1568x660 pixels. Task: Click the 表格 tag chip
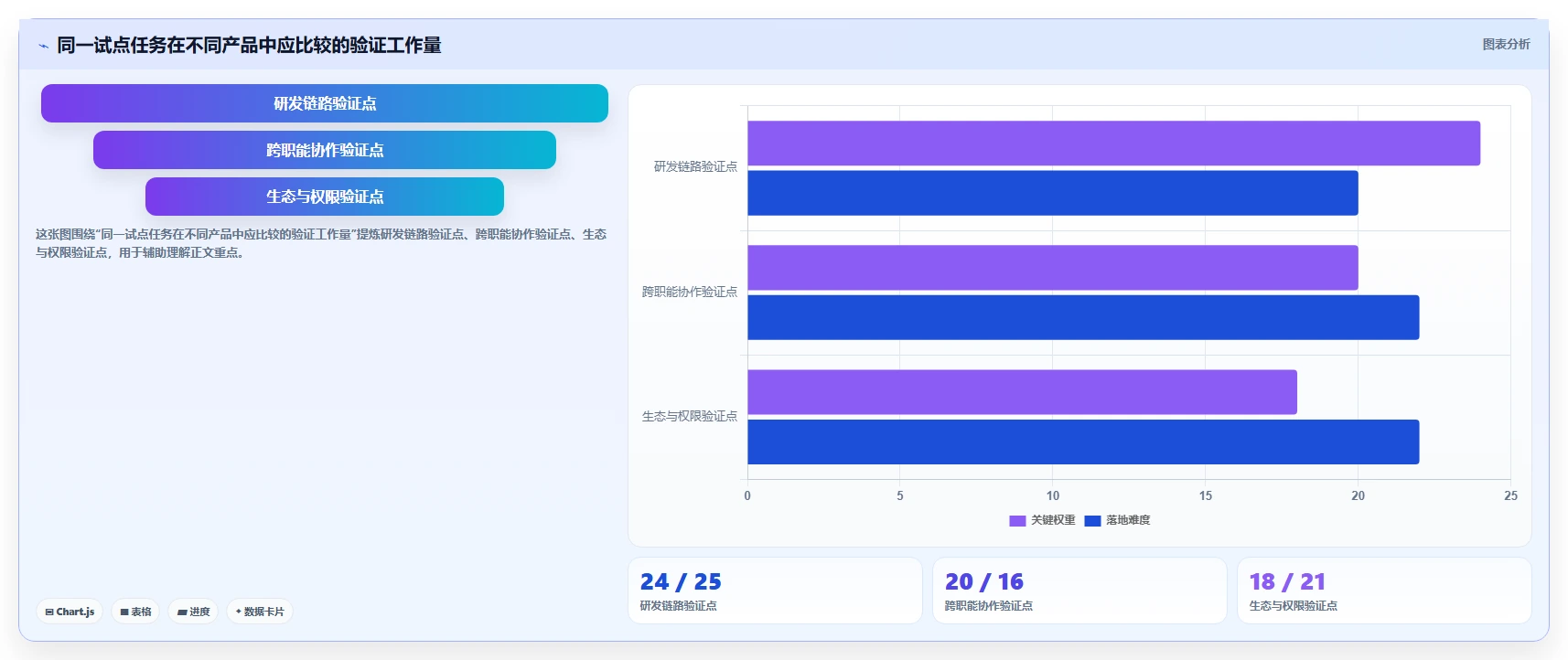point(135,612)
